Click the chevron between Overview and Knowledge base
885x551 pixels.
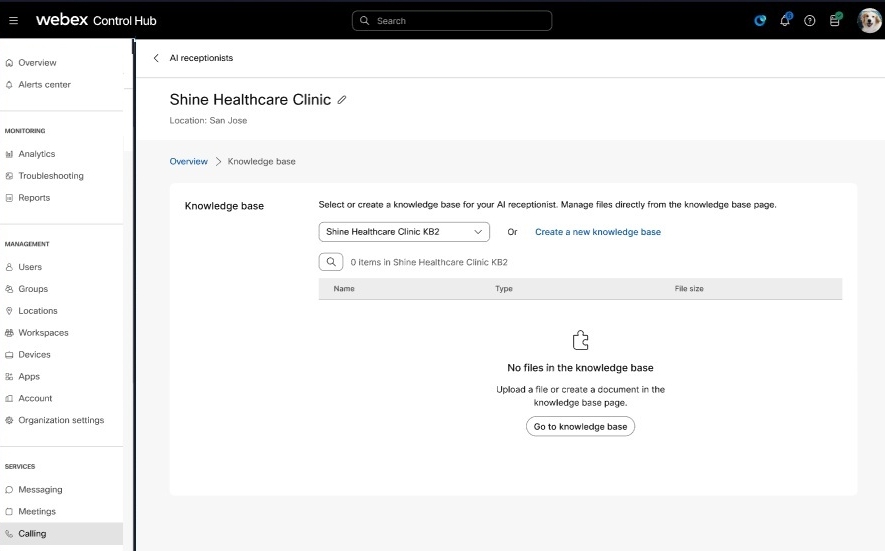click(x=218, y=161)
